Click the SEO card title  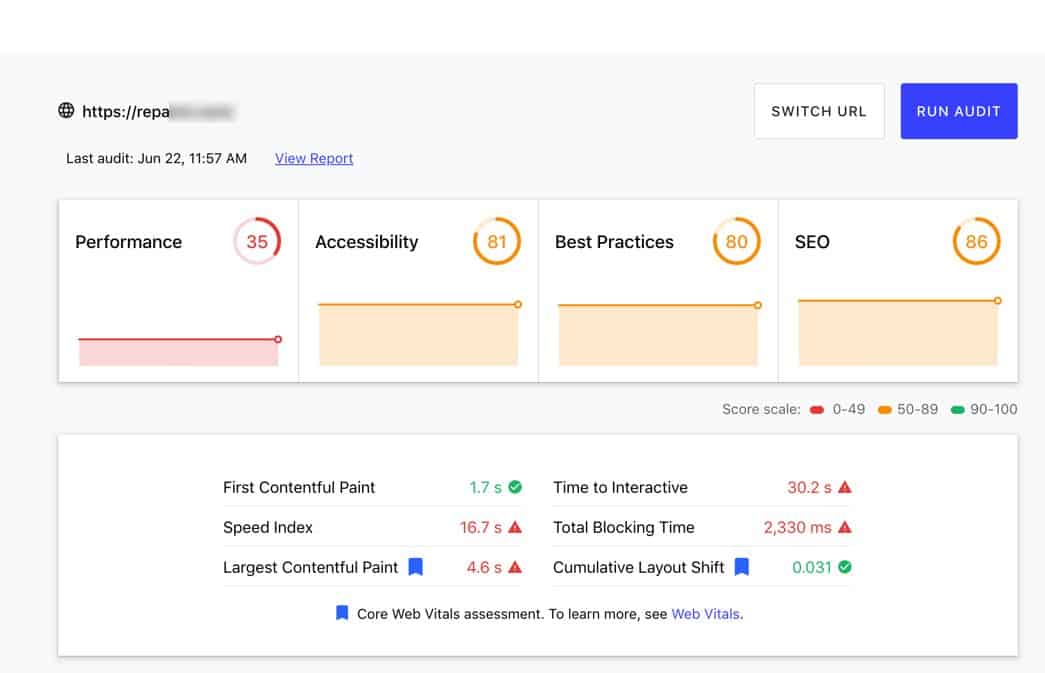(x=812, y=242)
